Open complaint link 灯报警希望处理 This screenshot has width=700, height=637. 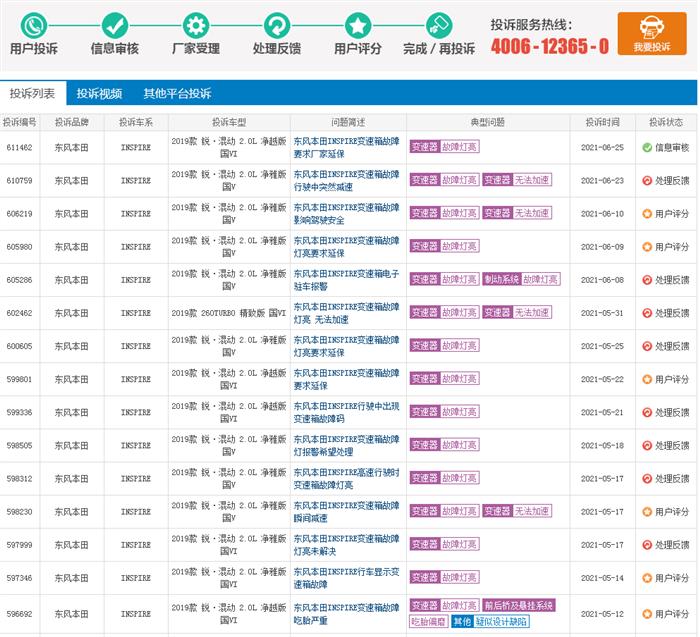[x=346, y=445]
